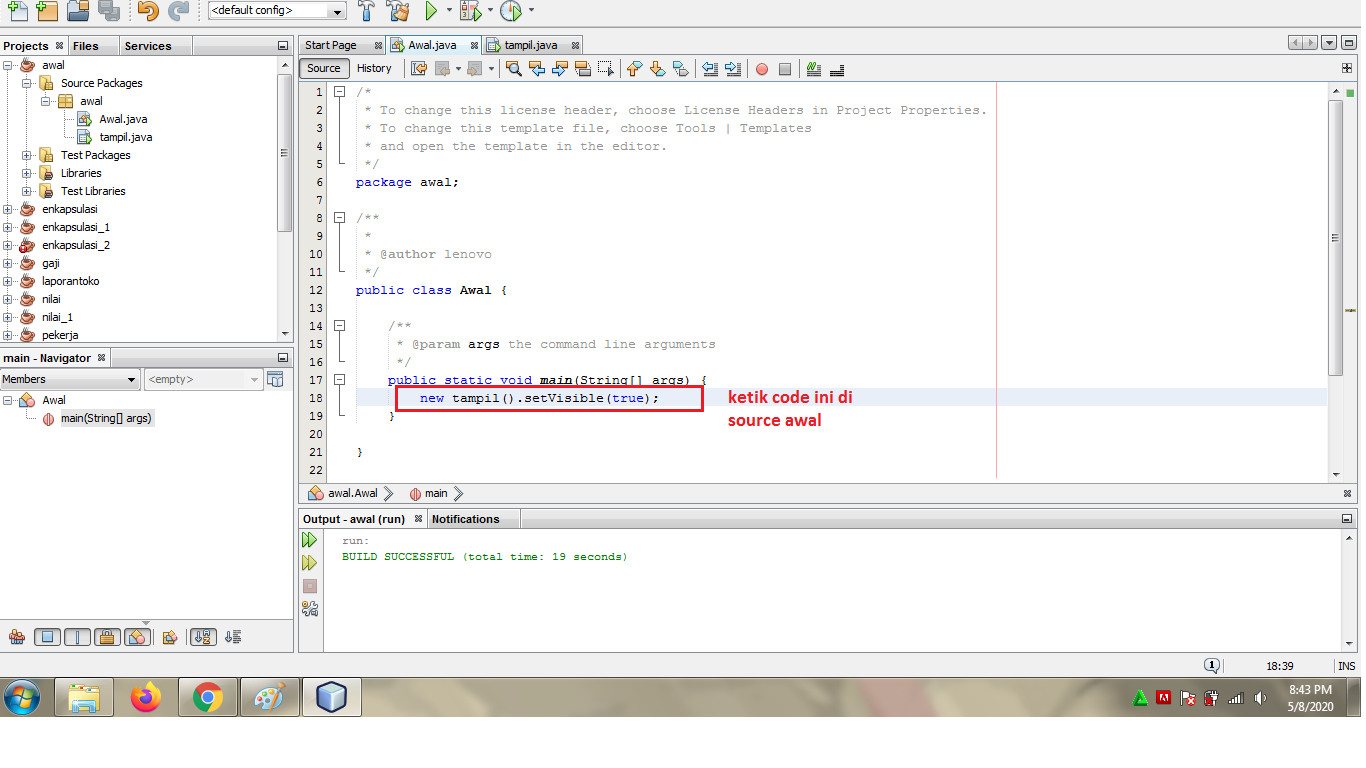Switch to the tampil.java tab

(530, 44)
